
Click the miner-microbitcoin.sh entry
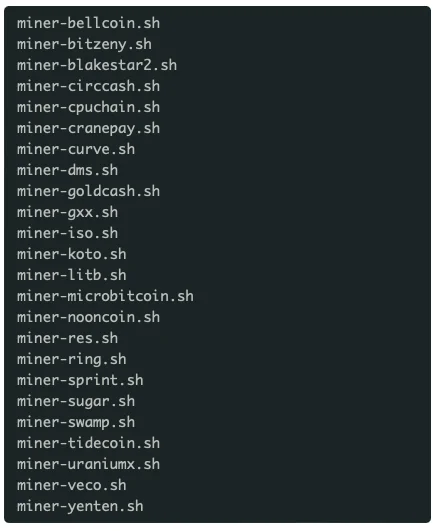[x=105, y=296]
